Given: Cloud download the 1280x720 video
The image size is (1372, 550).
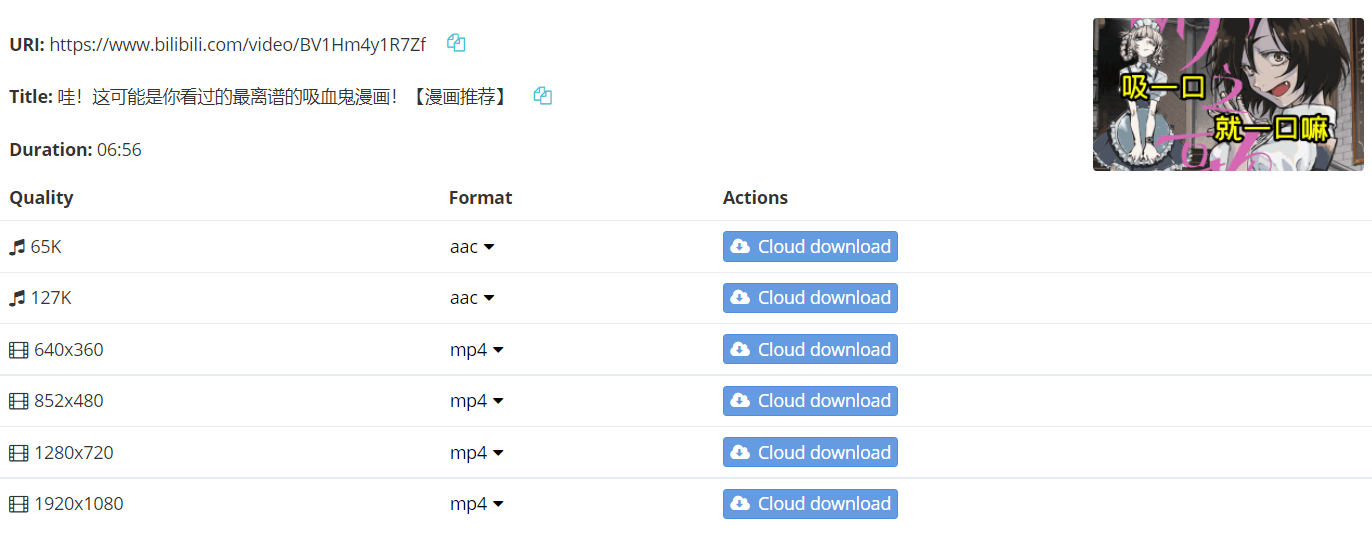Looking at the screenshot, I should click(810, 452).
